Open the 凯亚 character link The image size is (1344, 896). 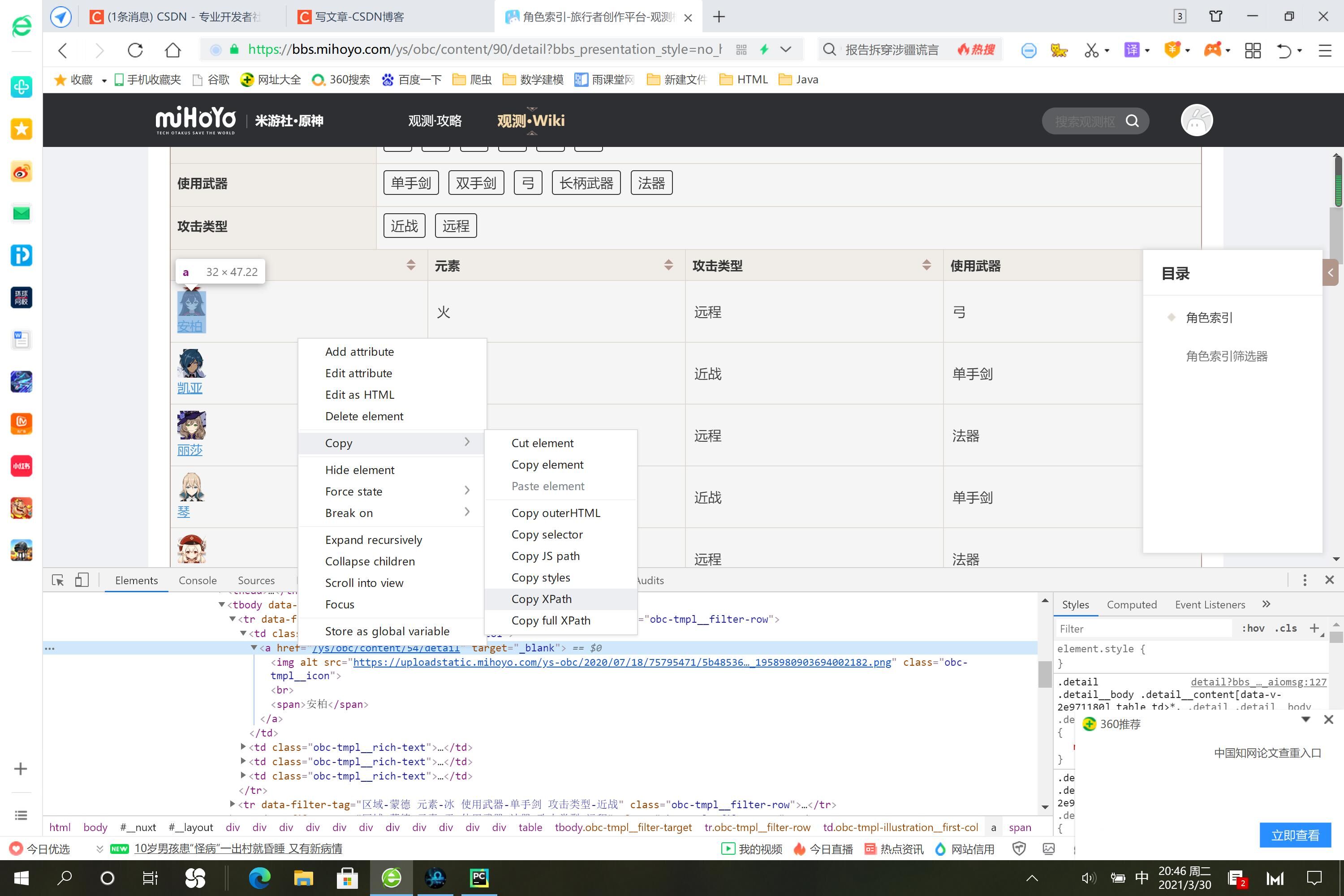point(190,388)
